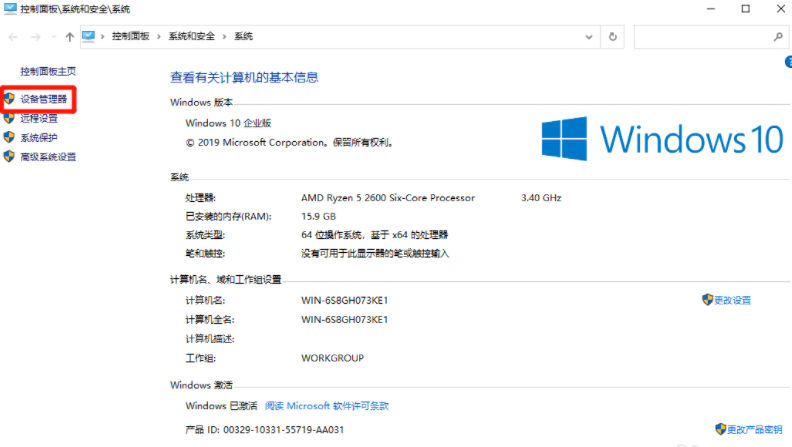
Task: Open 控制面板主页 link
Action: click(48, 72)
